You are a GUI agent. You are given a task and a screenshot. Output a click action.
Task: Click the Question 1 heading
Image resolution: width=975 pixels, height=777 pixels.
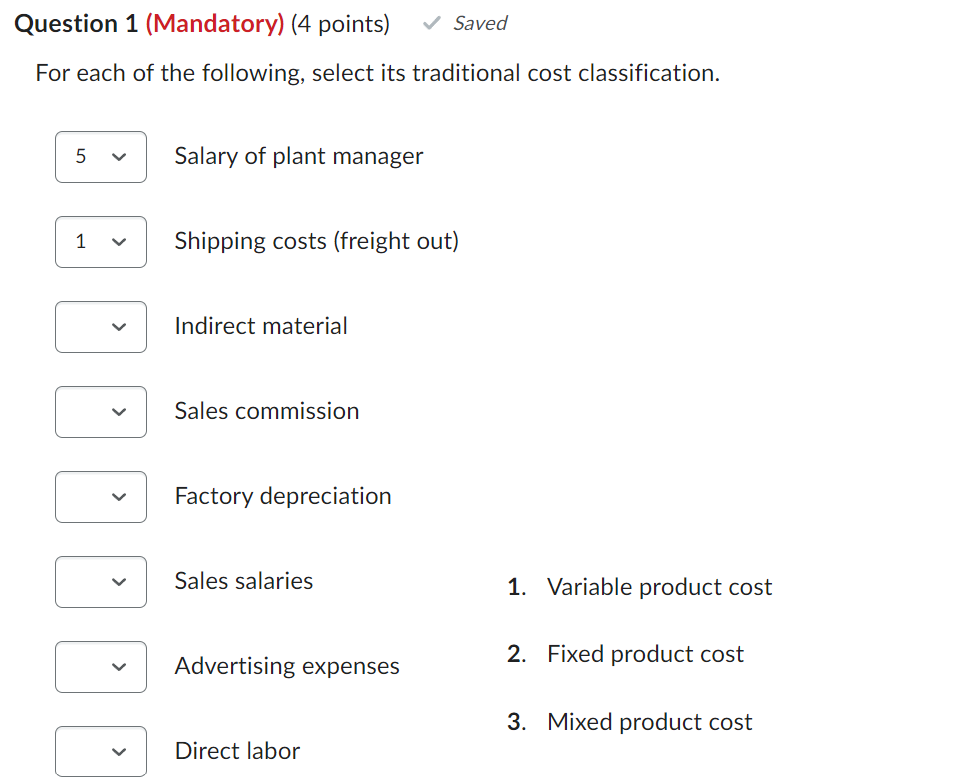click(76, 24)
